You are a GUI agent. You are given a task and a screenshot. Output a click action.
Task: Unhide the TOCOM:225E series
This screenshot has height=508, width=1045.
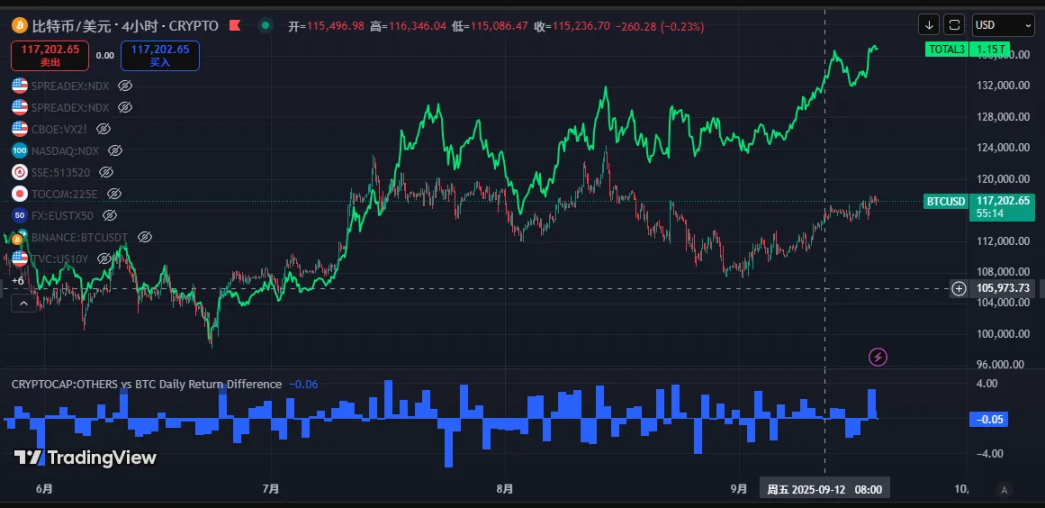tap(114, 193)
